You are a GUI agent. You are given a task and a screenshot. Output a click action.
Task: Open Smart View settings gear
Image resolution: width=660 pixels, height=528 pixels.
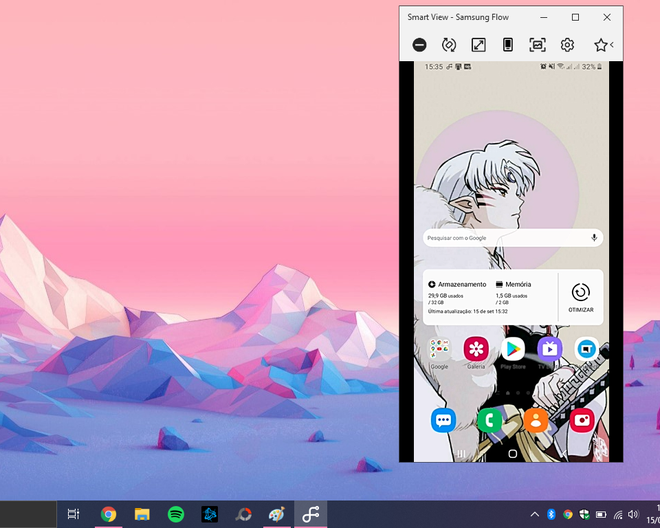point(567,45)
